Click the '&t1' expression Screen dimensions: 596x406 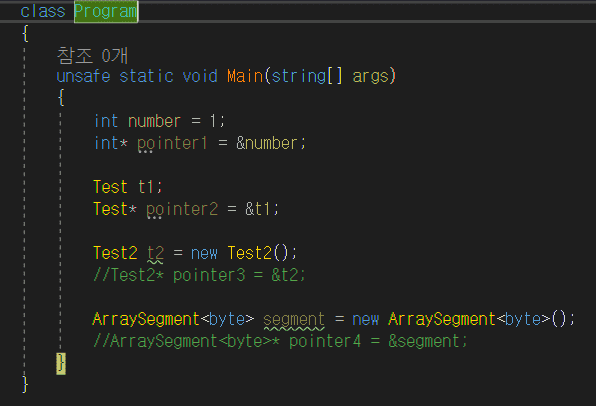(257, 209)
